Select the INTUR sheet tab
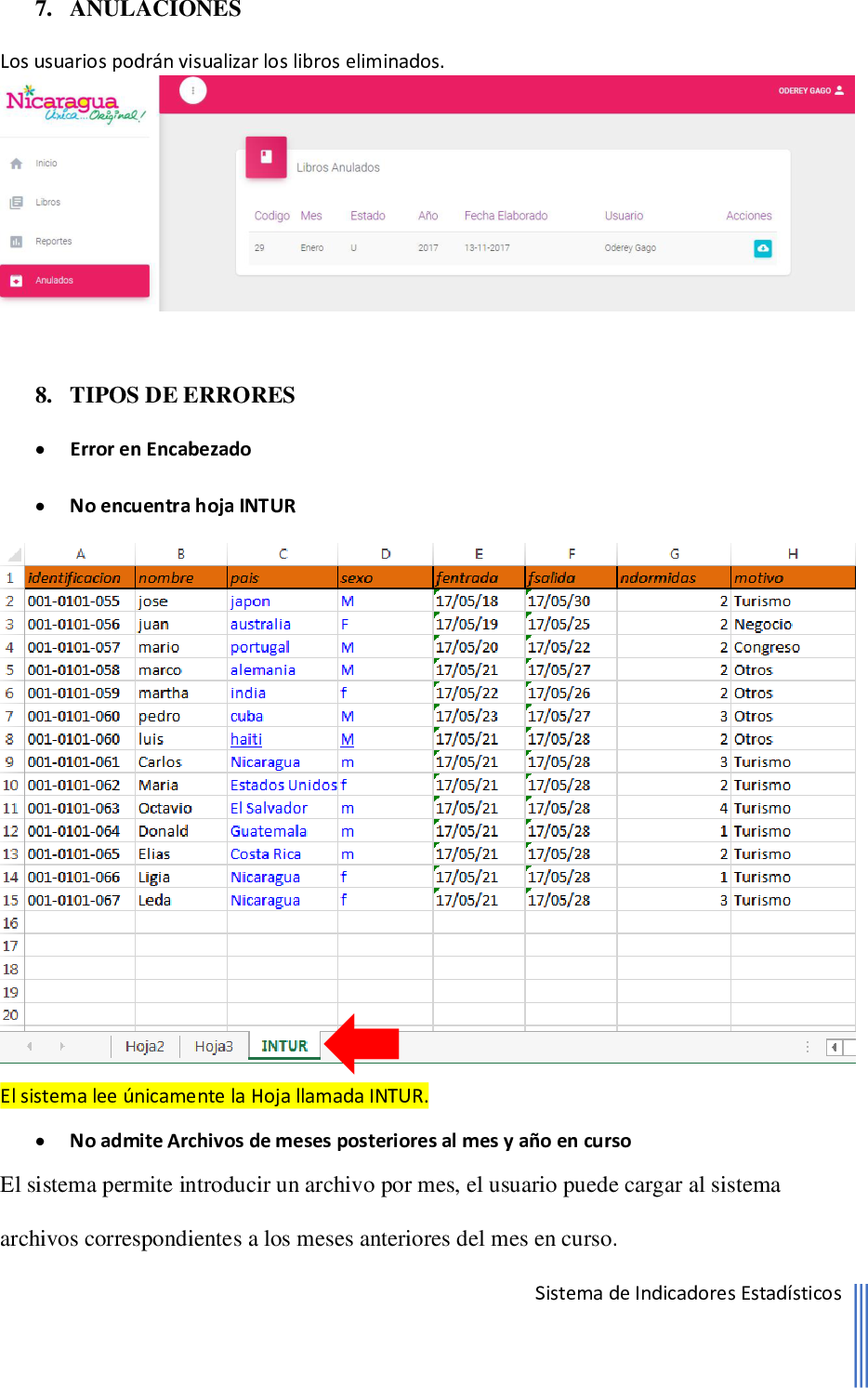 [x=284, y=1047]
